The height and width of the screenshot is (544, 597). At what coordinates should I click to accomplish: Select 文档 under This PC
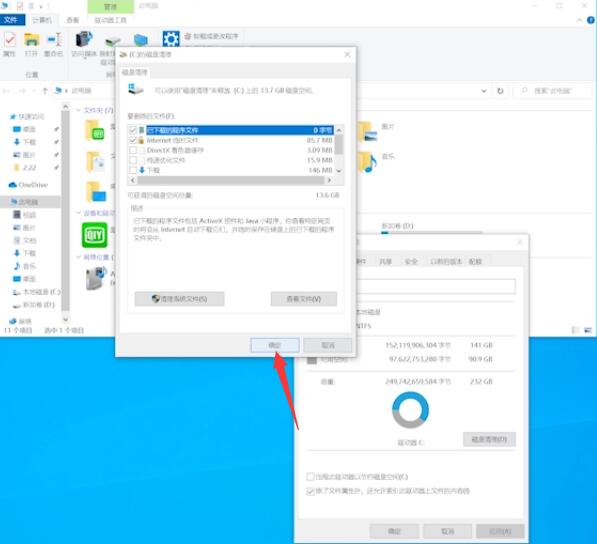pos(24,240)
